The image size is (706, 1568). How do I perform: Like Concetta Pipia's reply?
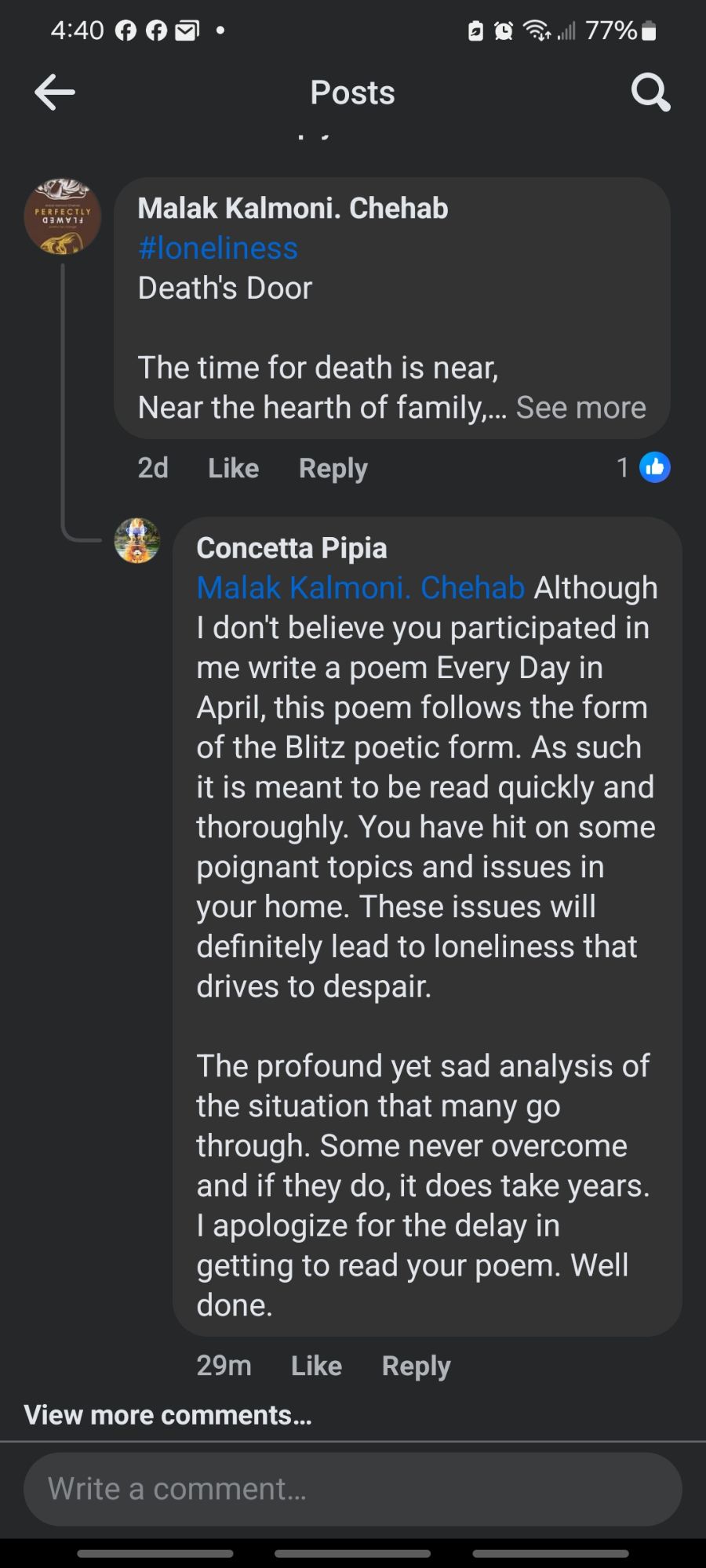pyautogui.click(x=316, y=1366)
